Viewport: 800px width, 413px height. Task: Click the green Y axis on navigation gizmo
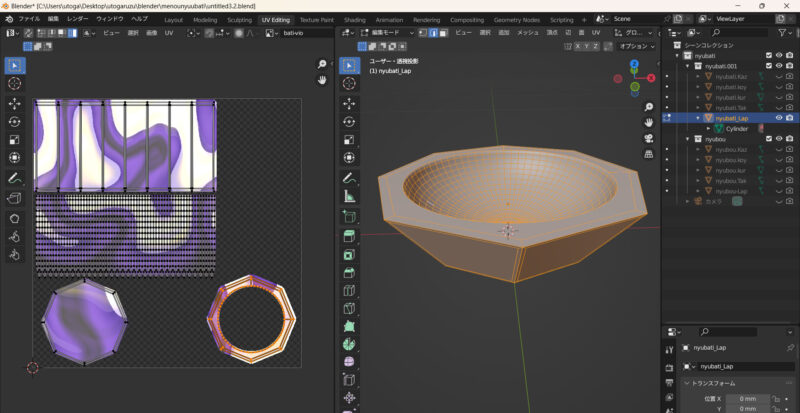click(x=635, y=86)
